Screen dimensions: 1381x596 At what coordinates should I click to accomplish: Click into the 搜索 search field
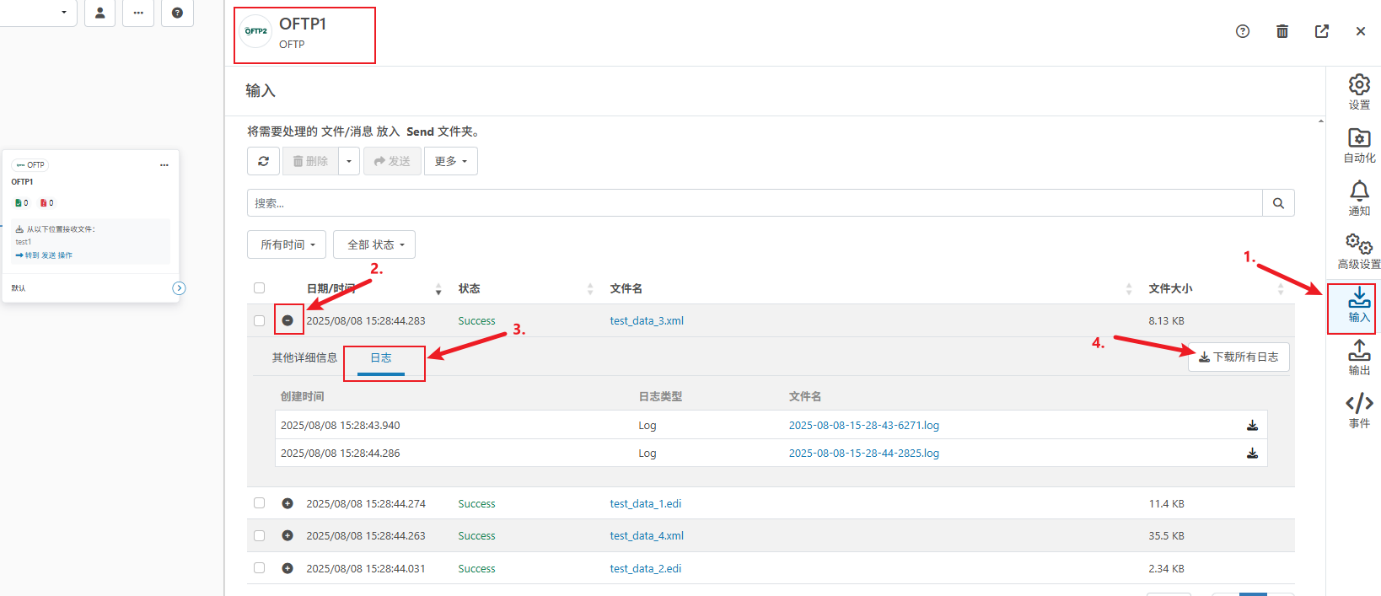click(x=754, y=203)
